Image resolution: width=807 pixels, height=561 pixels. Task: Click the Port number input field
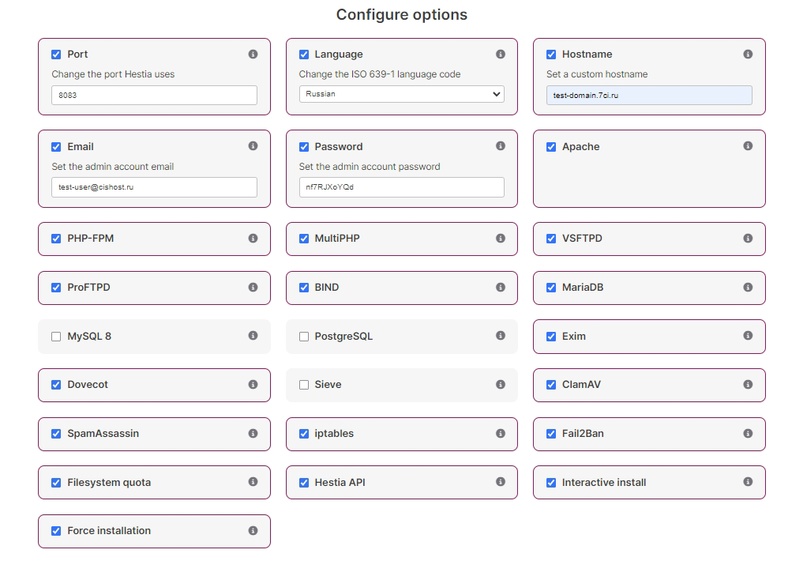coord(154,95)
